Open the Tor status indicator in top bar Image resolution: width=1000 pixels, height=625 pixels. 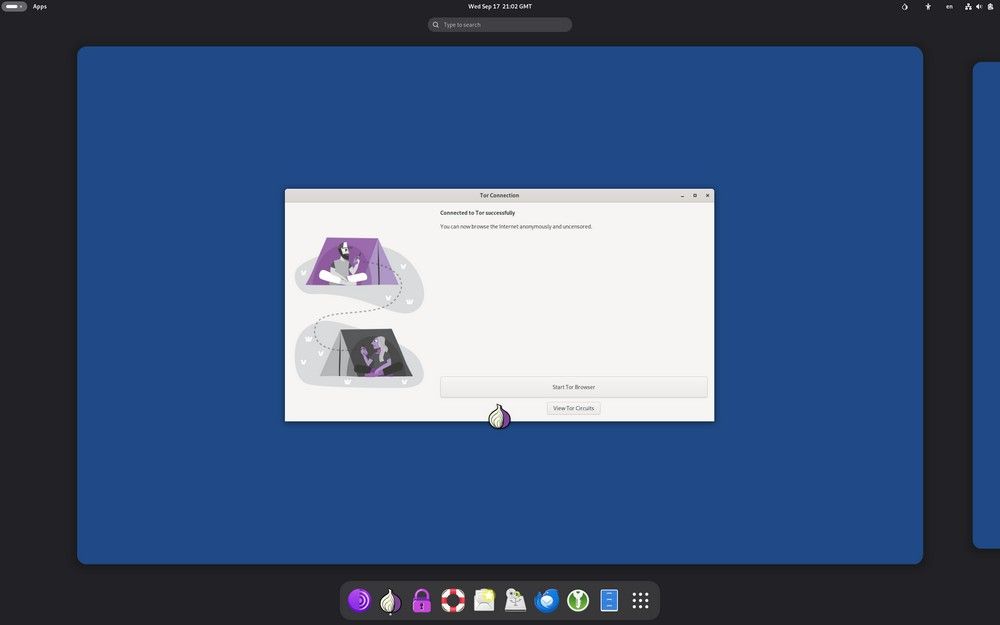tap(904, 6)
